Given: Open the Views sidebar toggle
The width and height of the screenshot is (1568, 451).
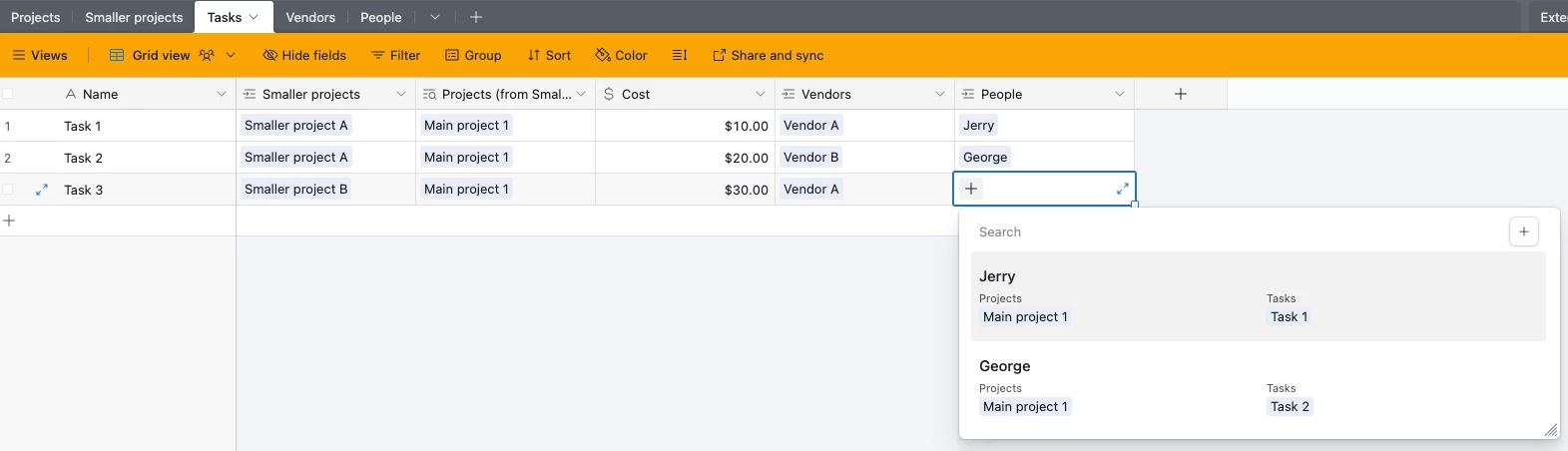Looking at the screenshot, I should point(40,55).
